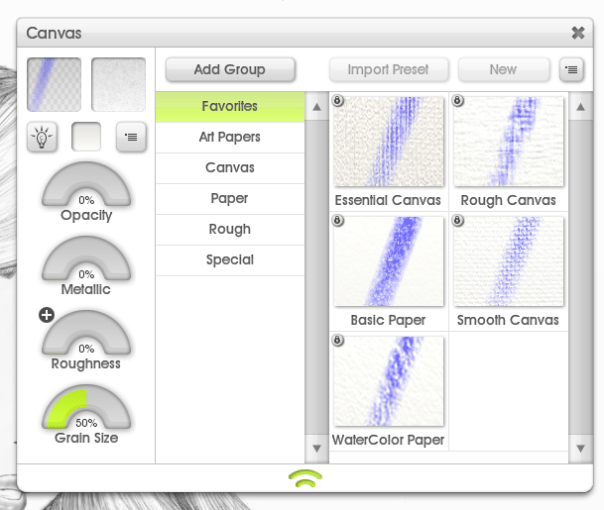Select the Art Papers group

229,137
